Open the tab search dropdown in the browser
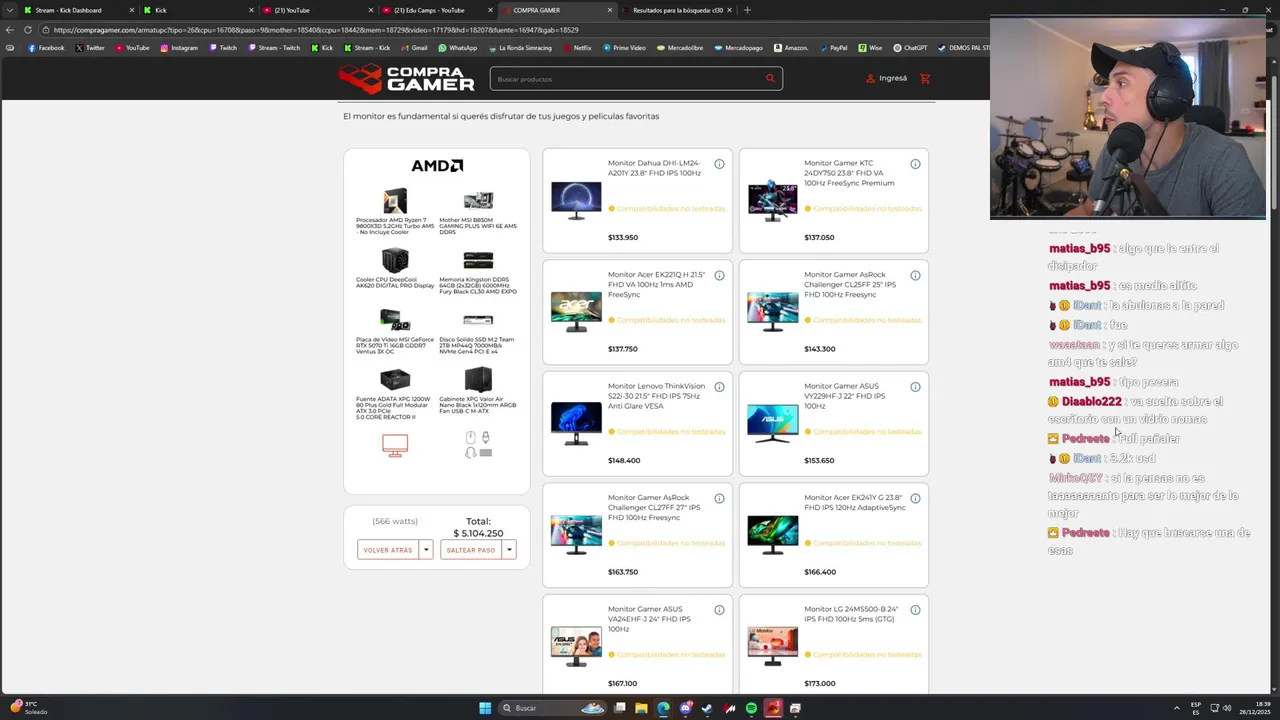 12,10
